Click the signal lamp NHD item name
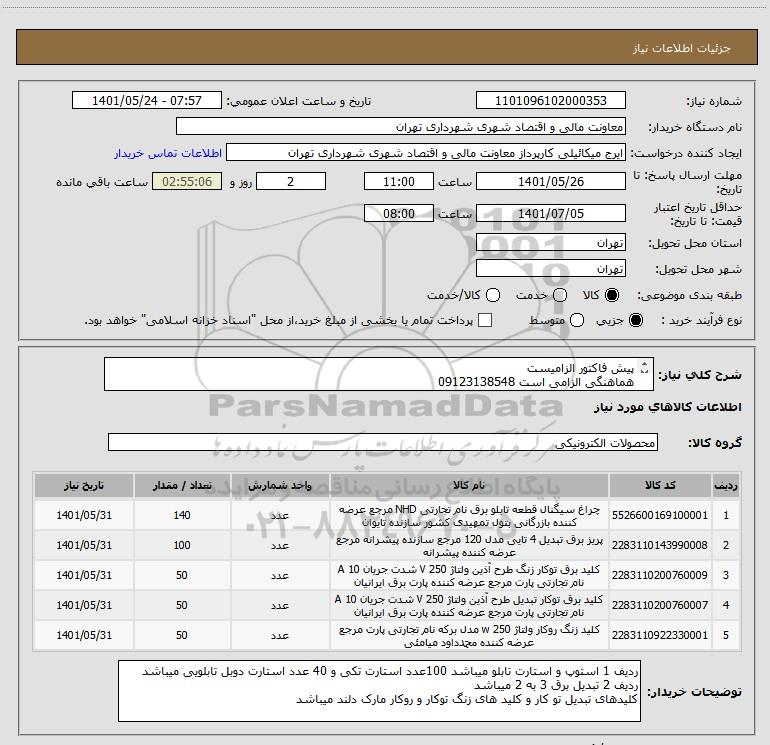This screenshot has height=745, width=770. [469, 516]
